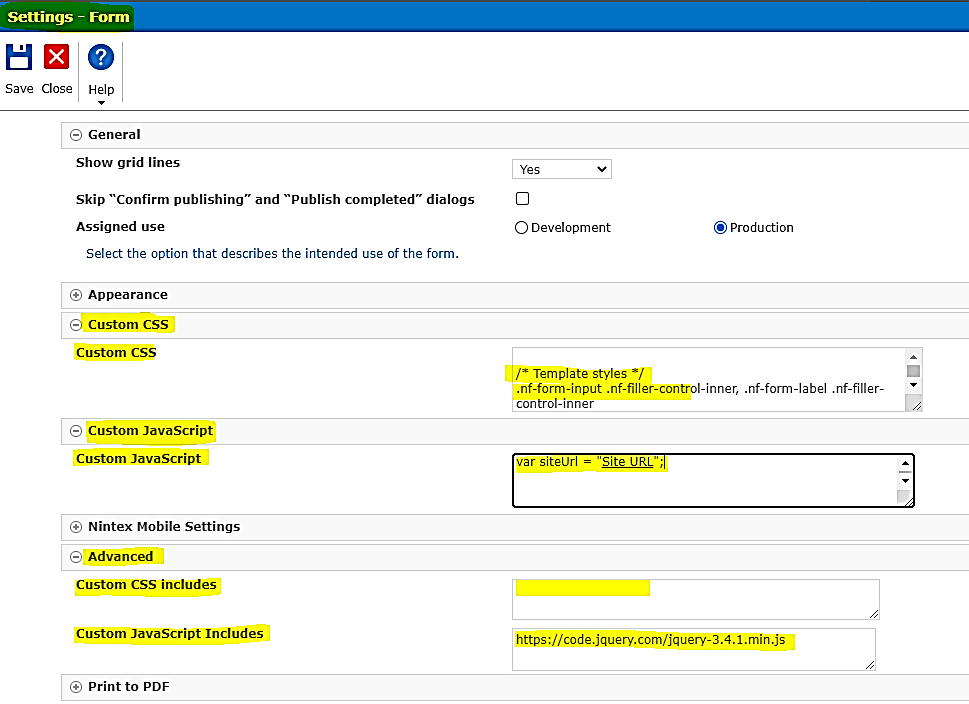
Task: Select the Production radio button
Action: pos(720,227)
